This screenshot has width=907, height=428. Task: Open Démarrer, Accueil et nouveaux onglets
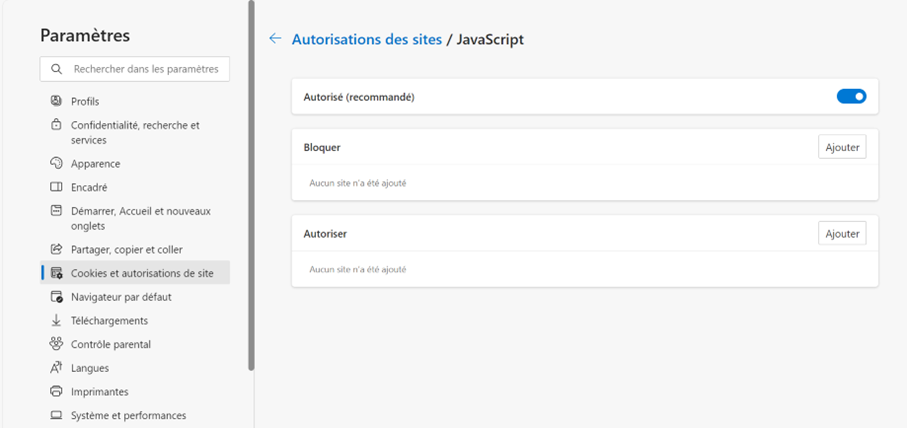tap(140, 218)
